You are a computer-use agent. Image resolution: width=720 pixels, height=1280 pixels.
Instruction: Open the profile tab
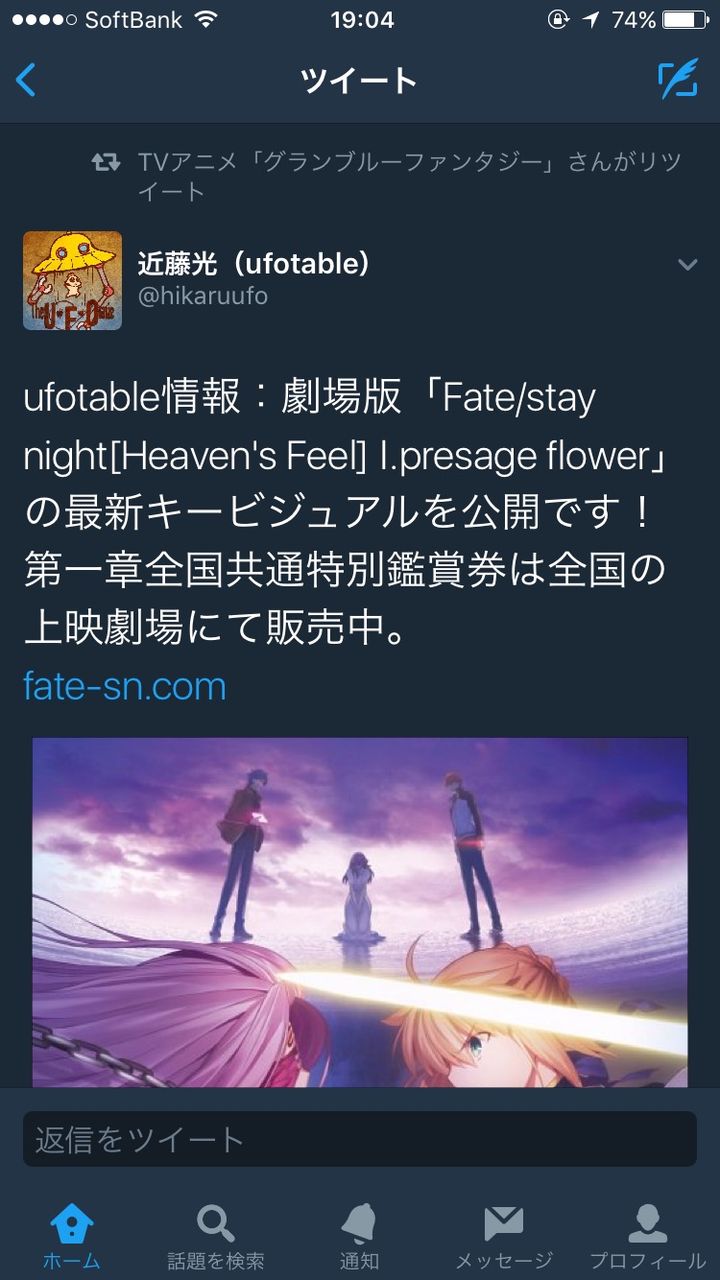point(648,1236)
